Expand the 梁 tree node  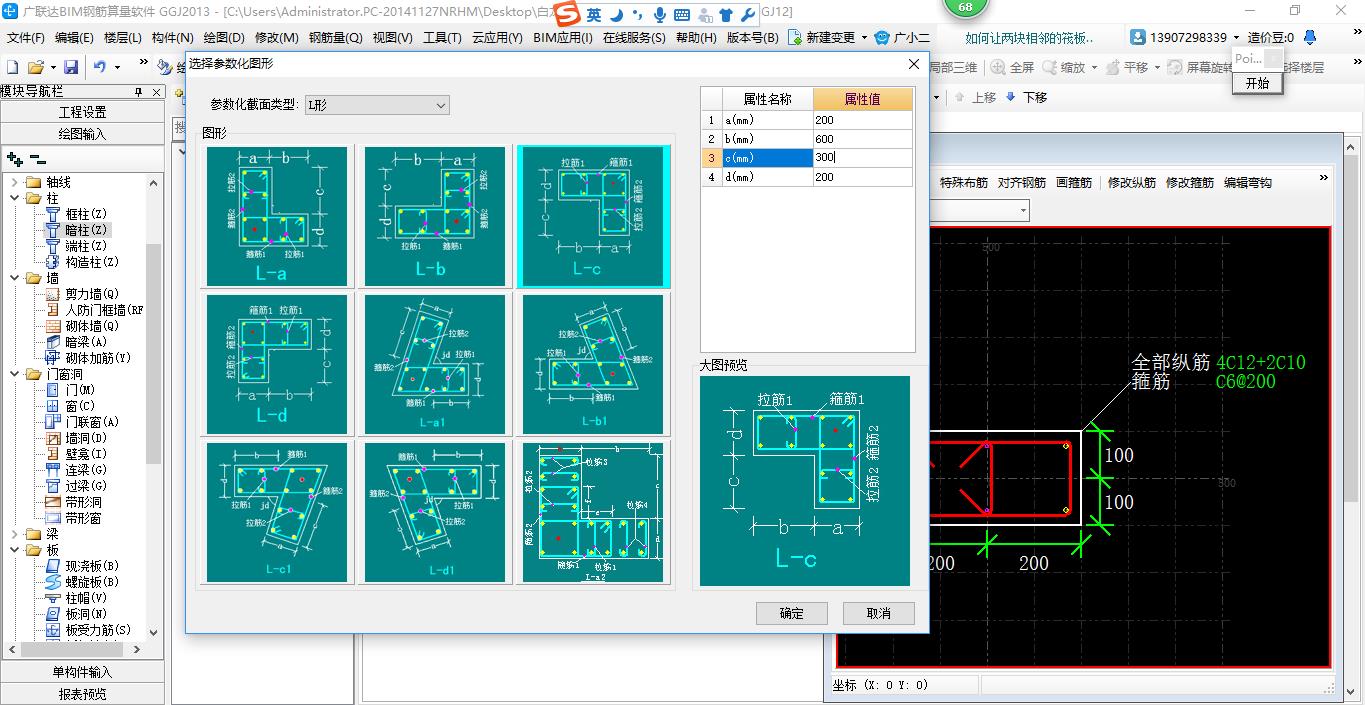click(15, 534)
